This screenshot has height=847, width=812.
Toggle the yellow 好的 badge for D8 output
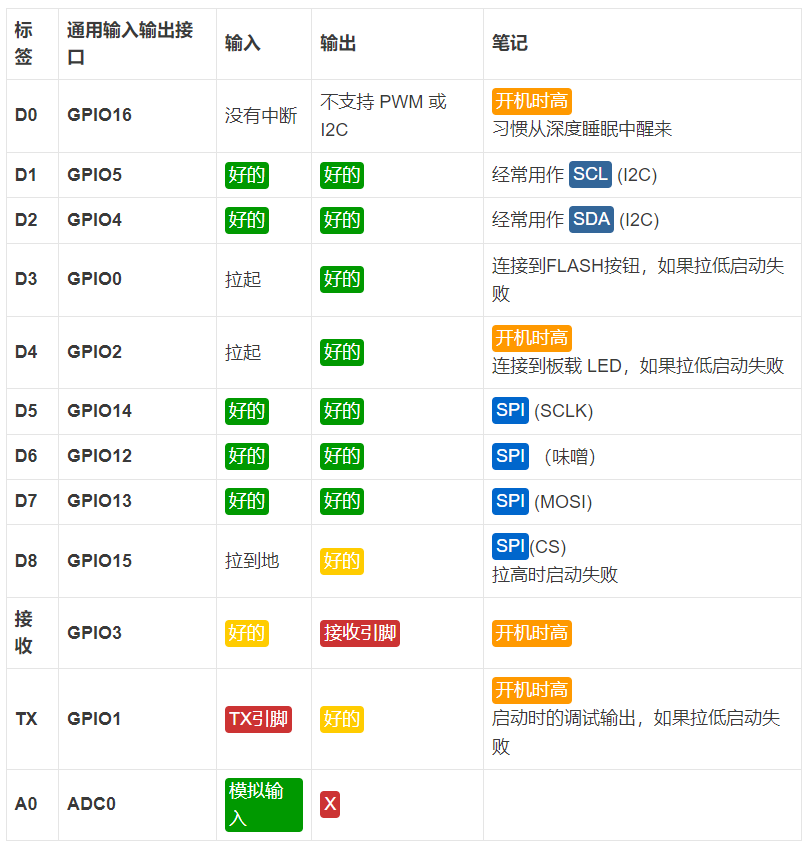tap(342, 560)
